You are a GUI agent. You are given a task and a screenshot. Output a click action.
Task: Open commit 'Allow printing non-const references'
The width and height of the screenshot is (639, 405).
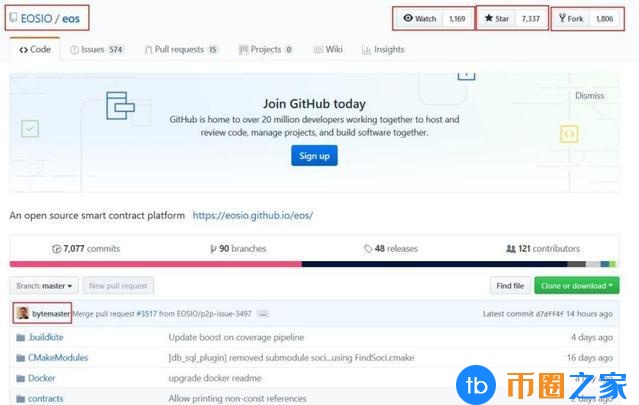click(237, 398)
